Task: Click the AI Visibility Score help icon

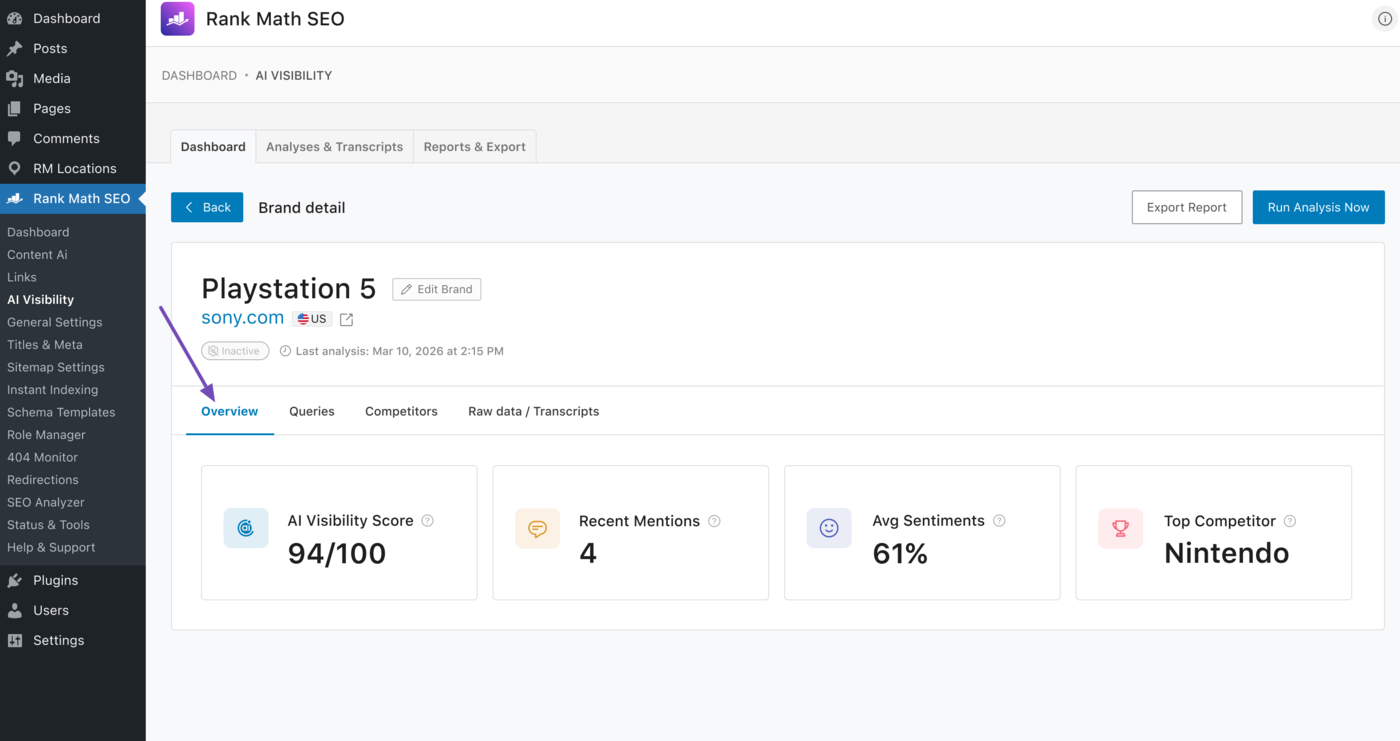Action: (x=428, y=521)
